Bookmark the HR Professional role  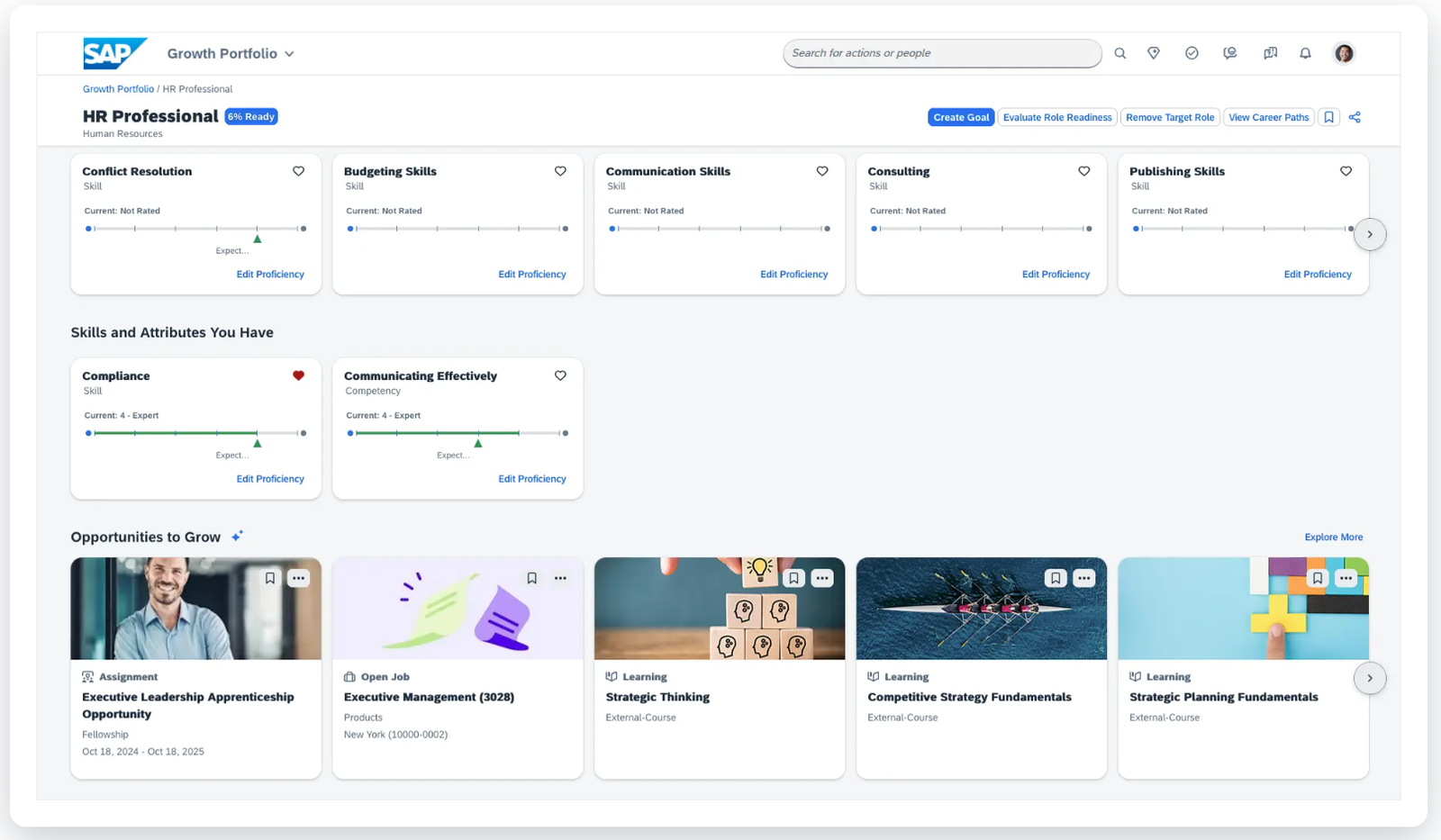coord(1328,117)
